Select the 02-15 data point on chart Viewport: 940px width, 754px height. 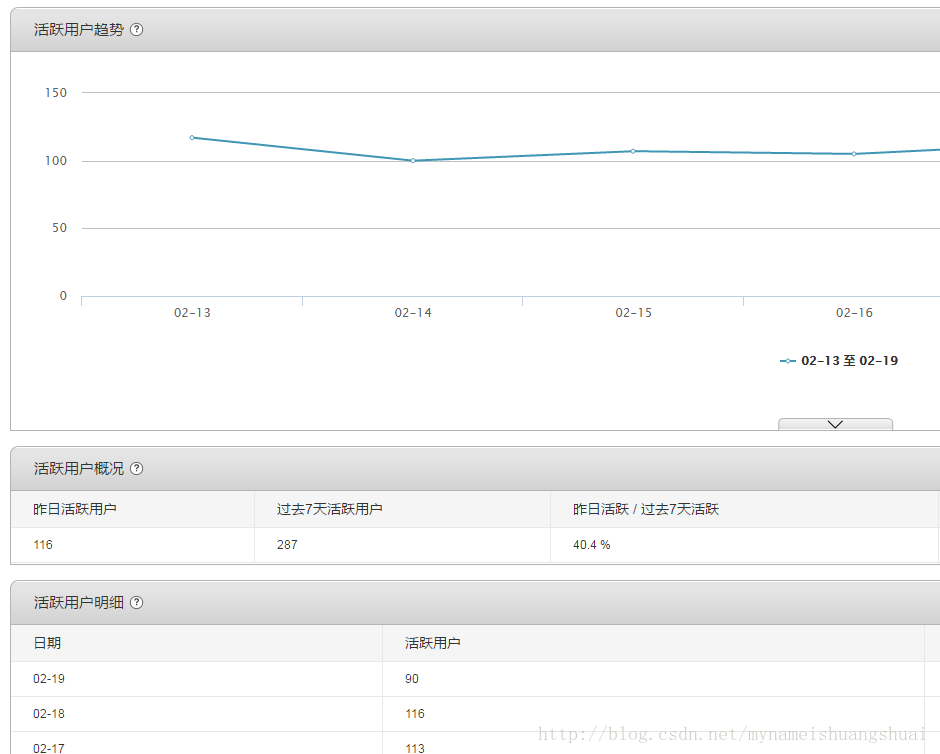pyautogui.click(x=633, y=151)
